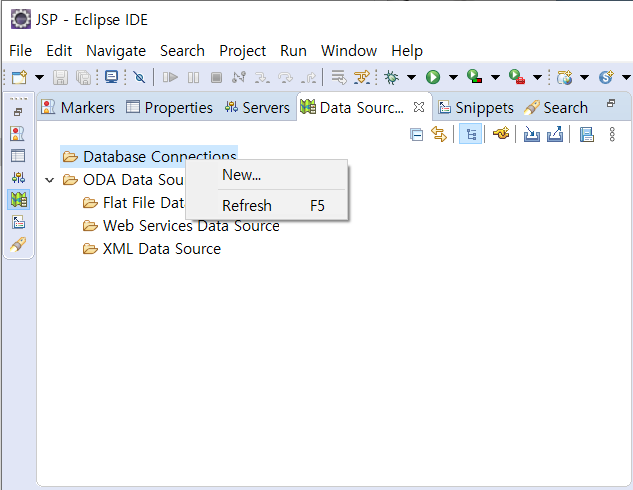Open the Window menu
This screenshot has width=633, height=490.
(349, 51)
